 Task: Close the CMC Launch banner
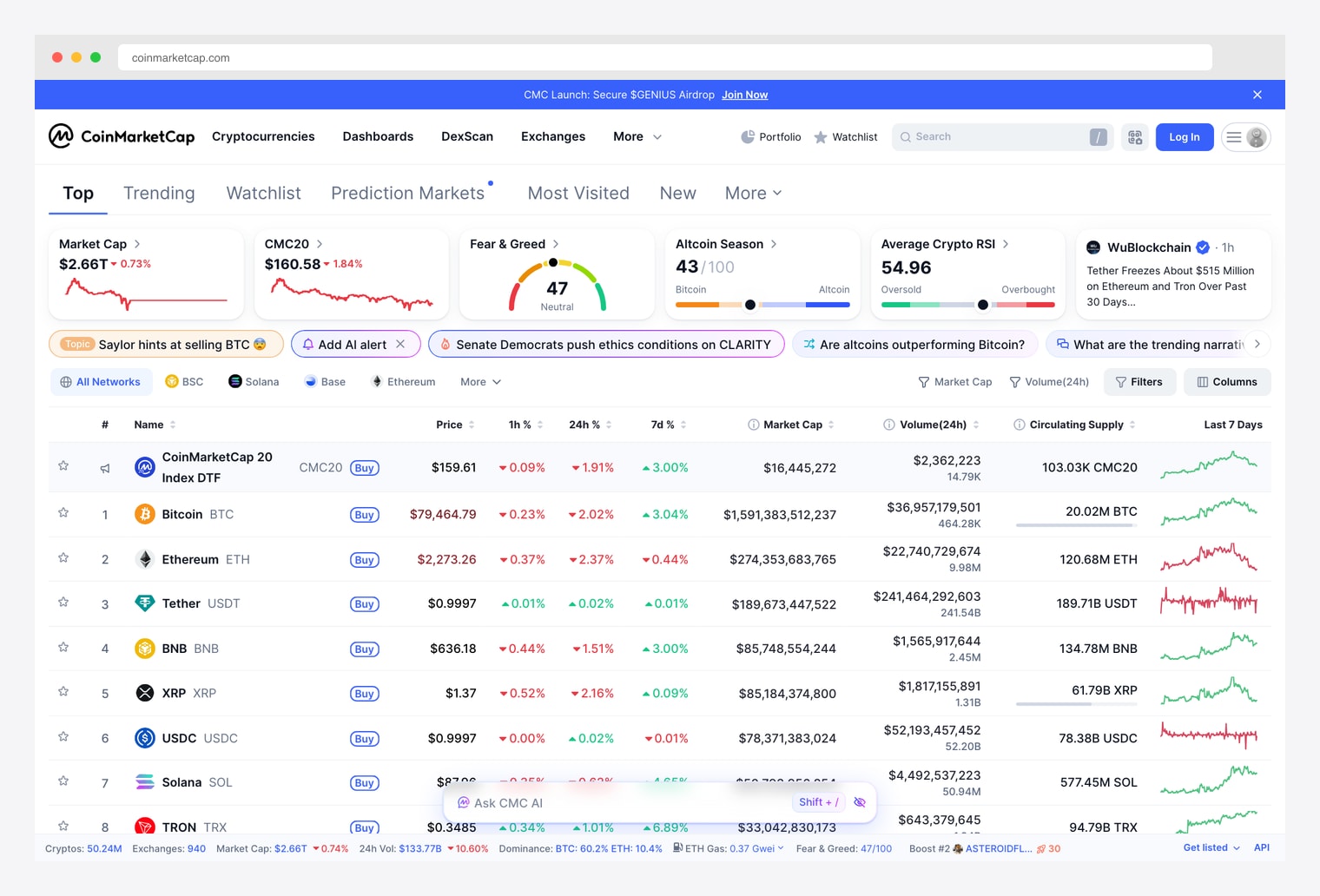click(1257, 95)
